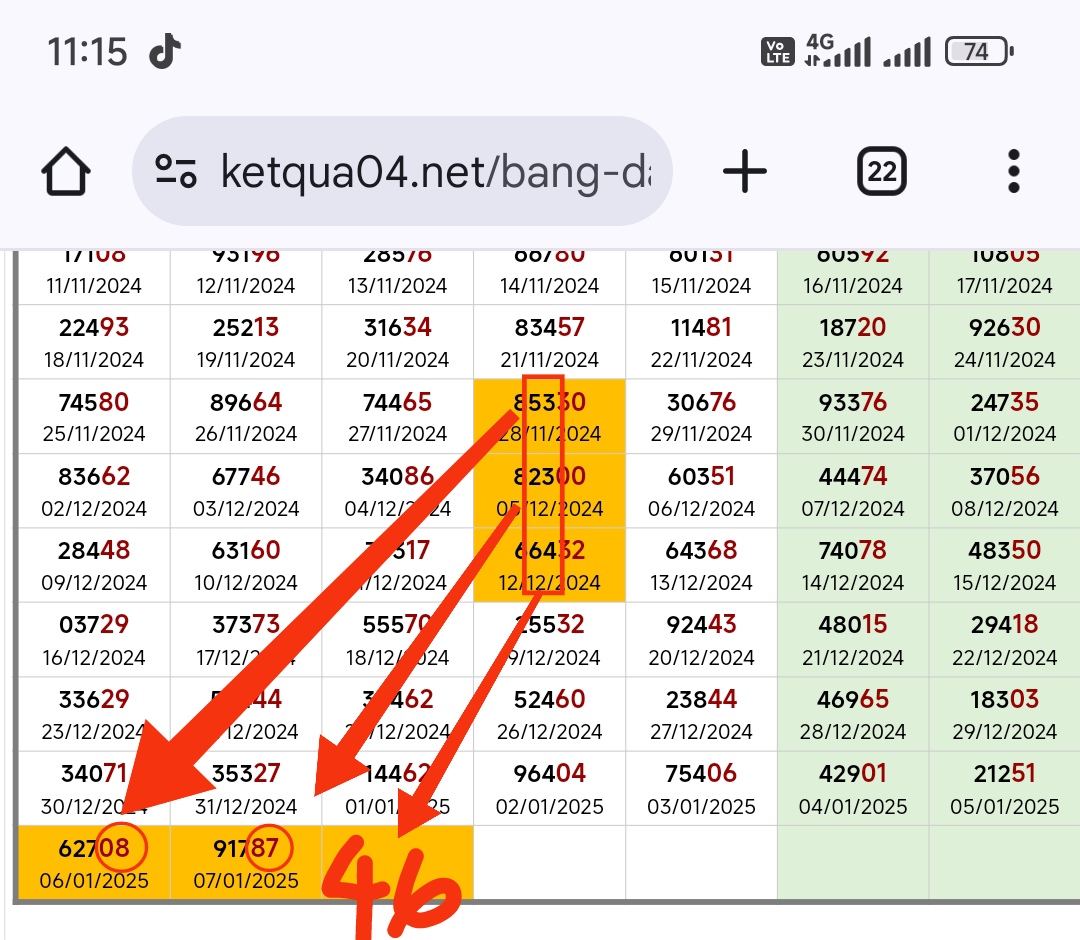The width and height of the screenshot is (1080, 940).
Task: Select cell 83457 dated 21/11/2024
Action: (x=550, y=342)
